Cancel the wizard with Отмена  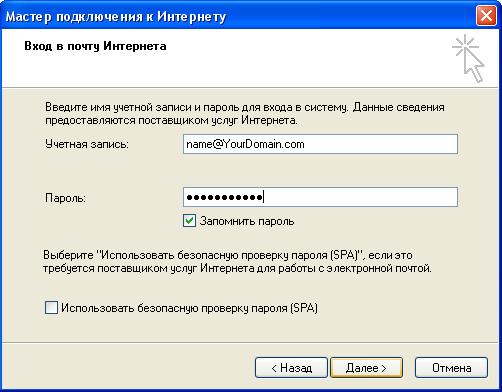point(451,368)
